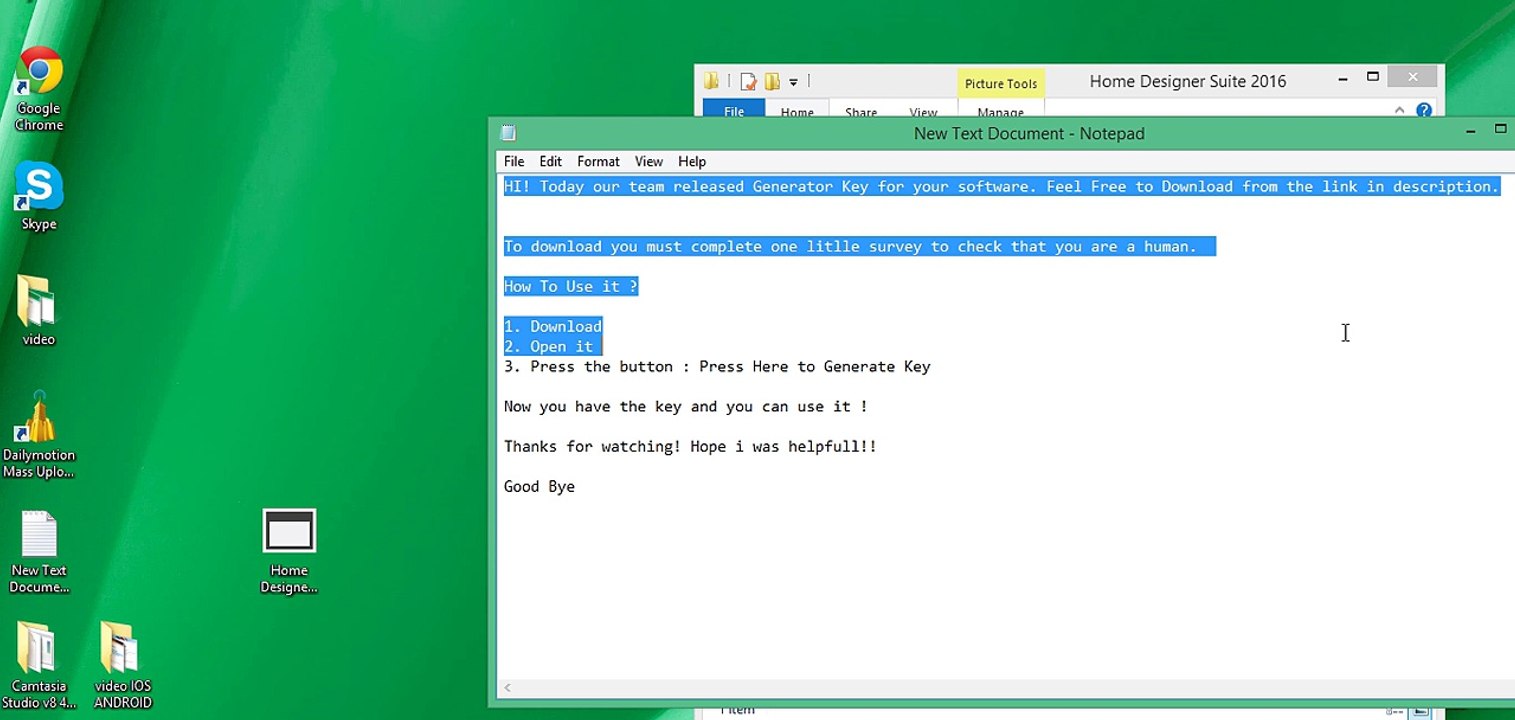
Task: Switch to large icons view in Explorer status bar
Action: pyautogui.click(x=1420, y=711)
